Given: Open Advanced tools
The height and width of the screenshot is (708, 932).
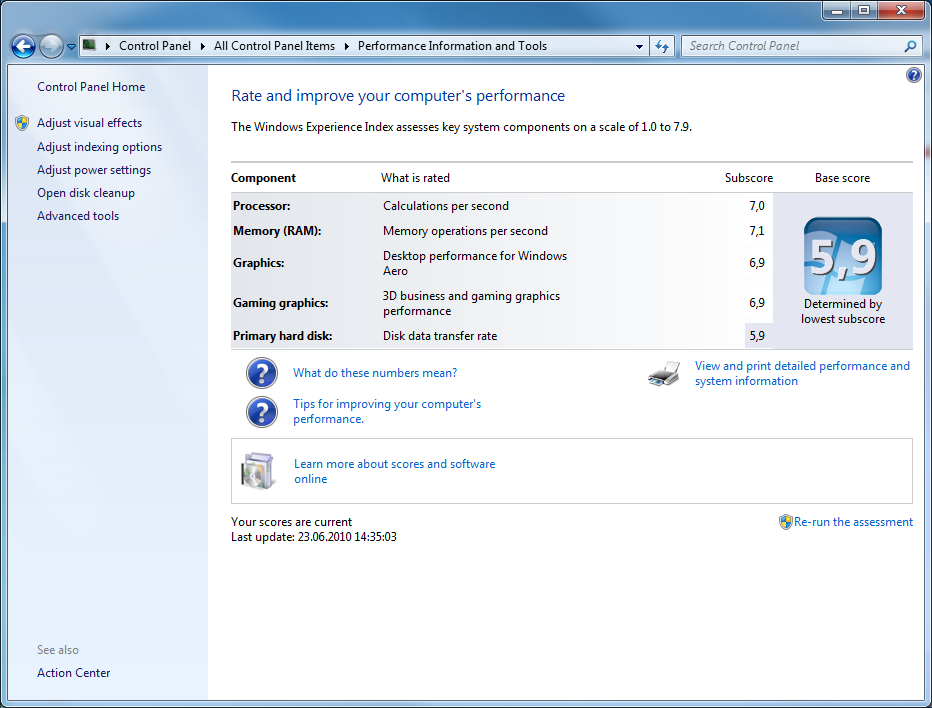Looking at the screenshot, I should click(x=78, y=216).
